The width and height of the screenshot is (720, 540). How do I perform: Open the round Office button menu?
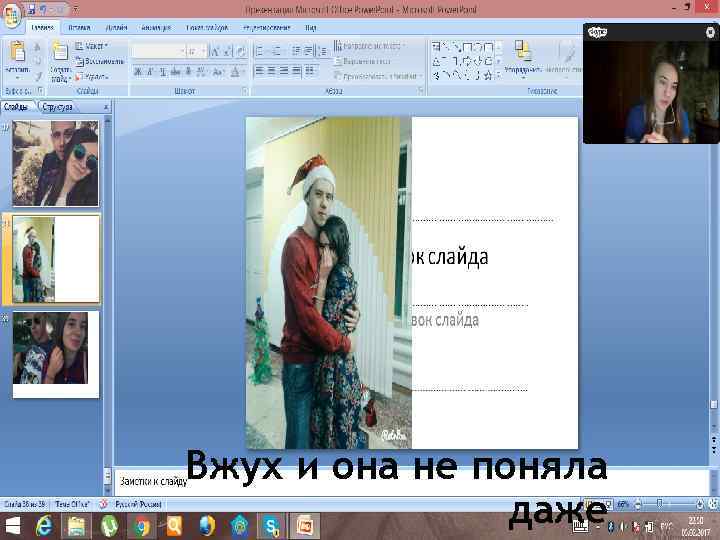point(11,14)
